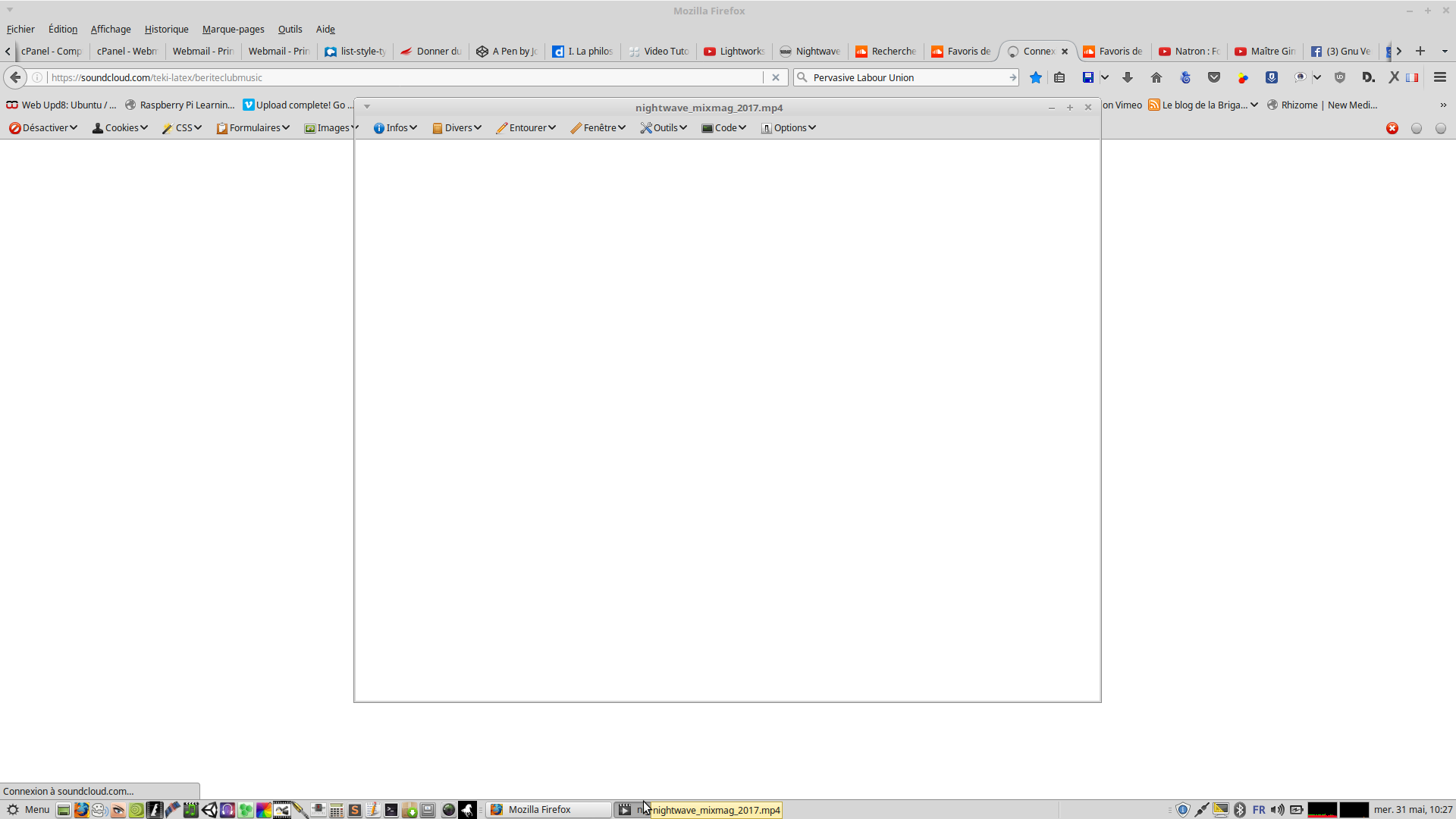Switch to the Lightworks tab
Image resolution: width=1456 pixels, height=819 pixels.
[734, 51]
